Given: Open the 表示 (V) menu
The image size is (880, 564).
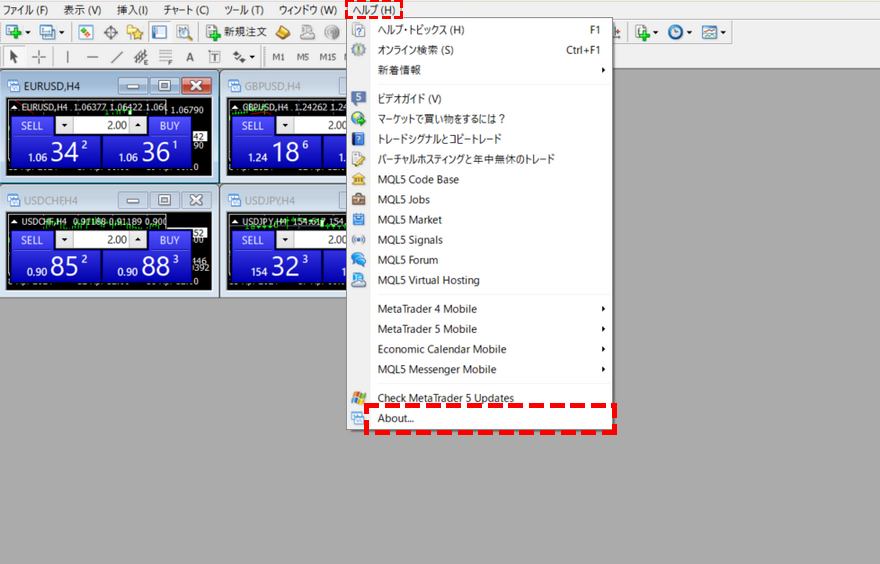Looking at the screenshot, I should click(x=82, y=10).
